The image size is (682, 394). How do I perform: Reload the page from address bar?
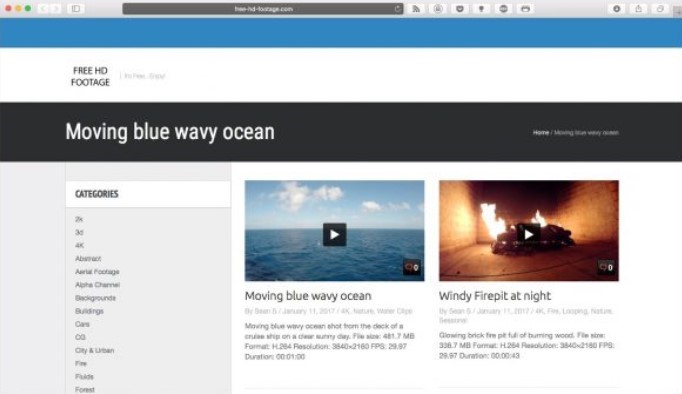coord(398,9)
